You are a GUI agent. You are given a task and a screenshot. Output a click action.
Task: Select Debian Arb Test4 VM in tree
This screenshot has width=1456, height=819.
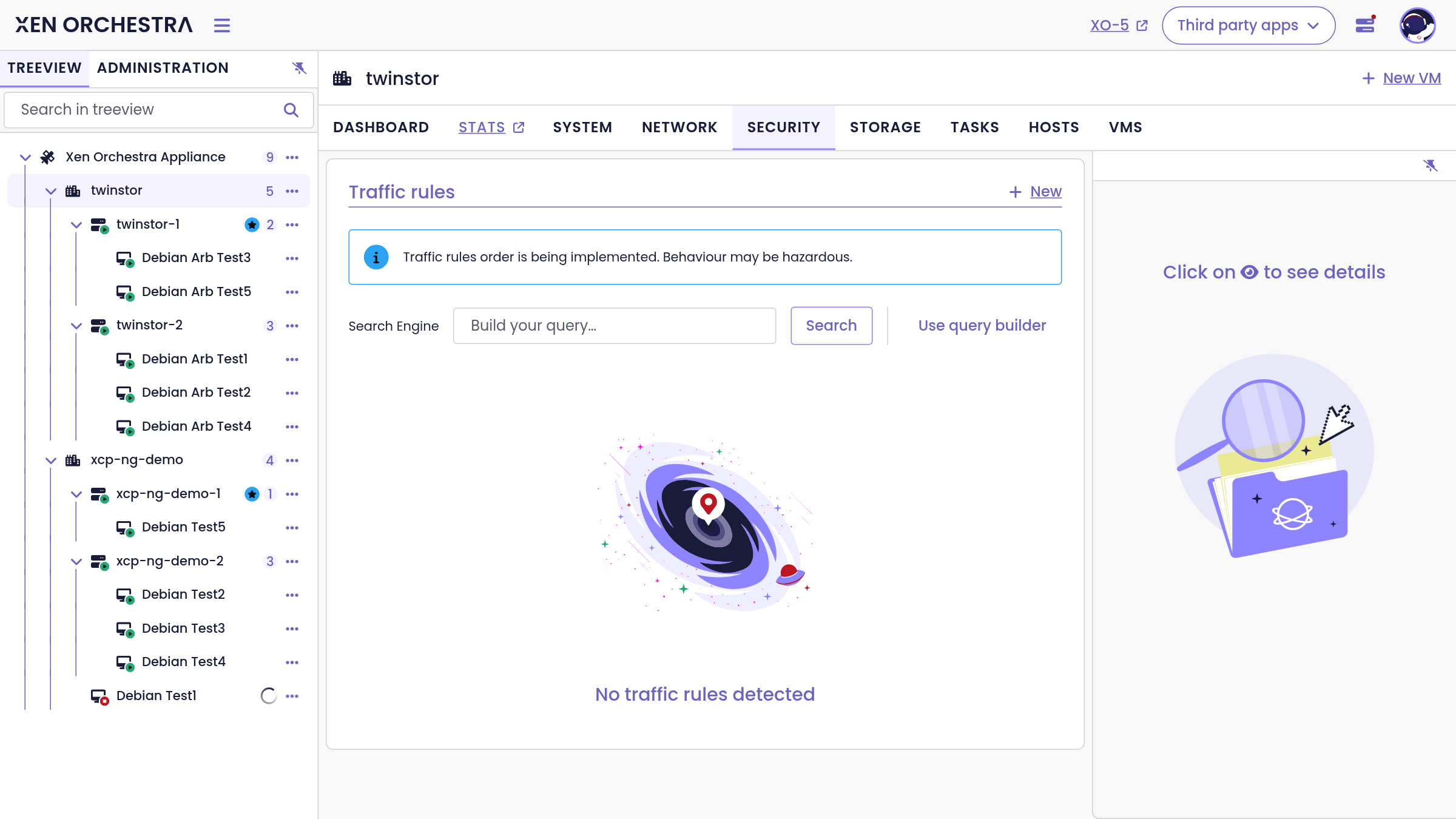[x=197, y=427]
